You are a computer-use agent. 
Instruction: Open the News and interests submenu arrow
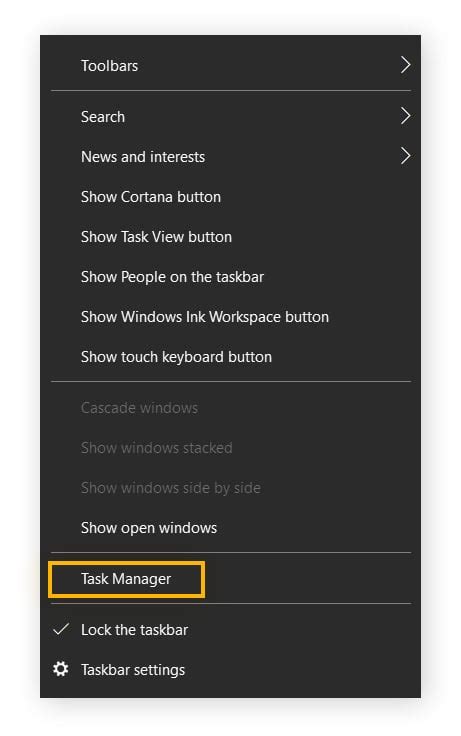405,155
